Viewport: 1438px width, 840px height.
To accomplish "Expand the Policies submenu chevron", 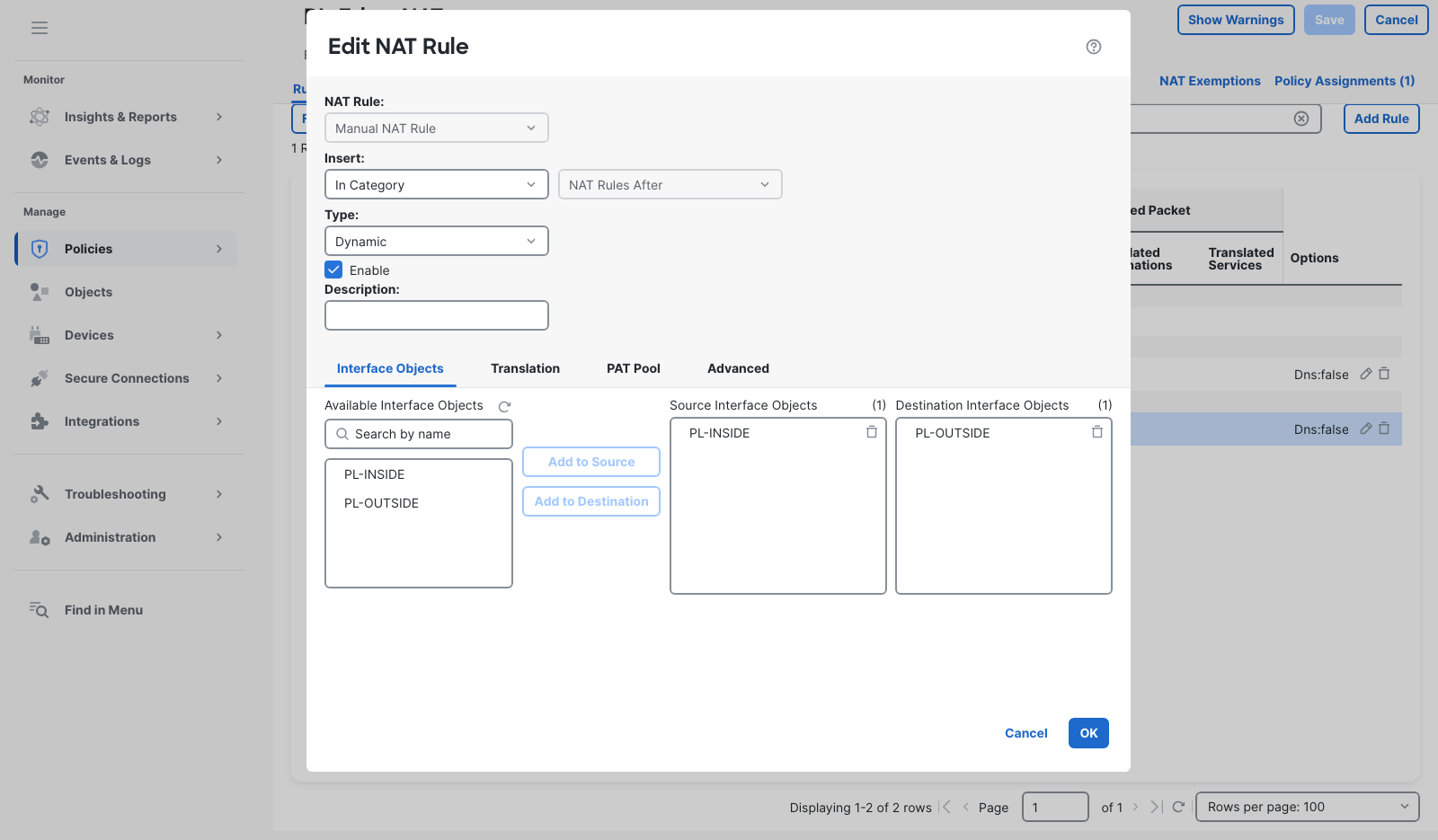I will point(219,249).
